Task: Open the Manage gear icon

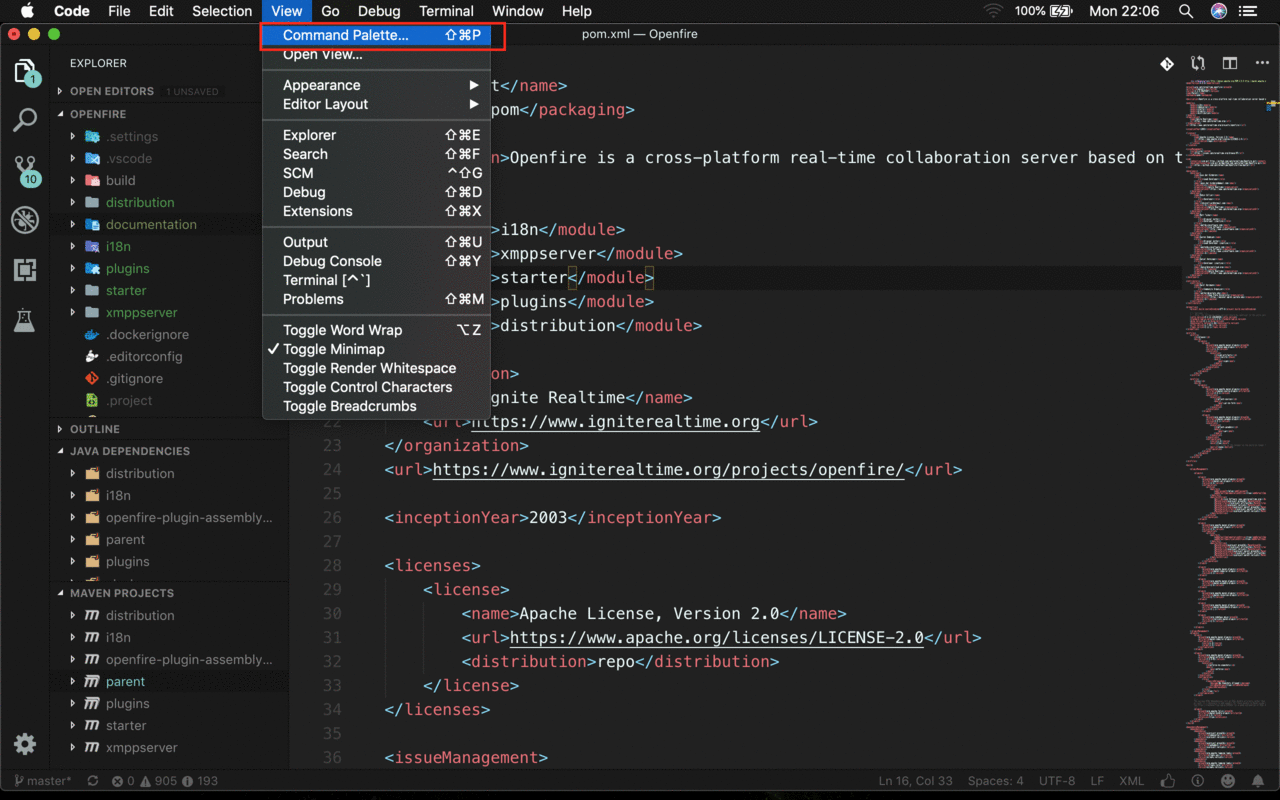Action: pyautogui.click(x=25, y=744)
